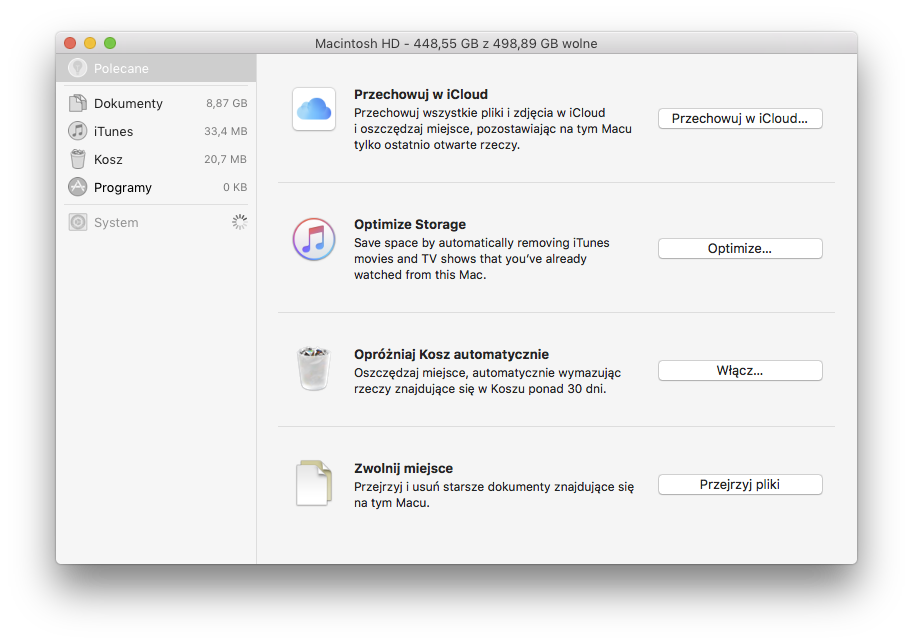The width and height of the screenshot is (913, 644).
Task: Click the Zwolnij miejsce heading
Action: [404, 468]
